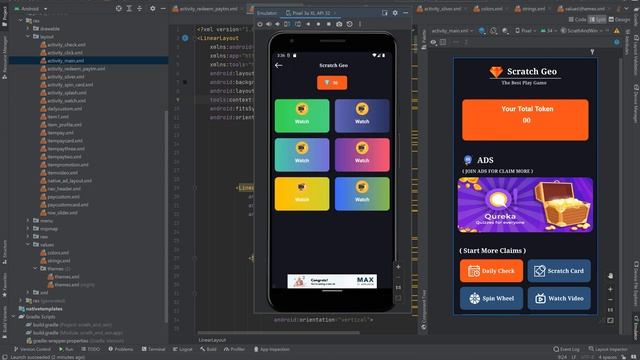The height and width of the screenshot is (360, 640).
Task: Open strings.xml editor tab
Action: pos(531,9)
